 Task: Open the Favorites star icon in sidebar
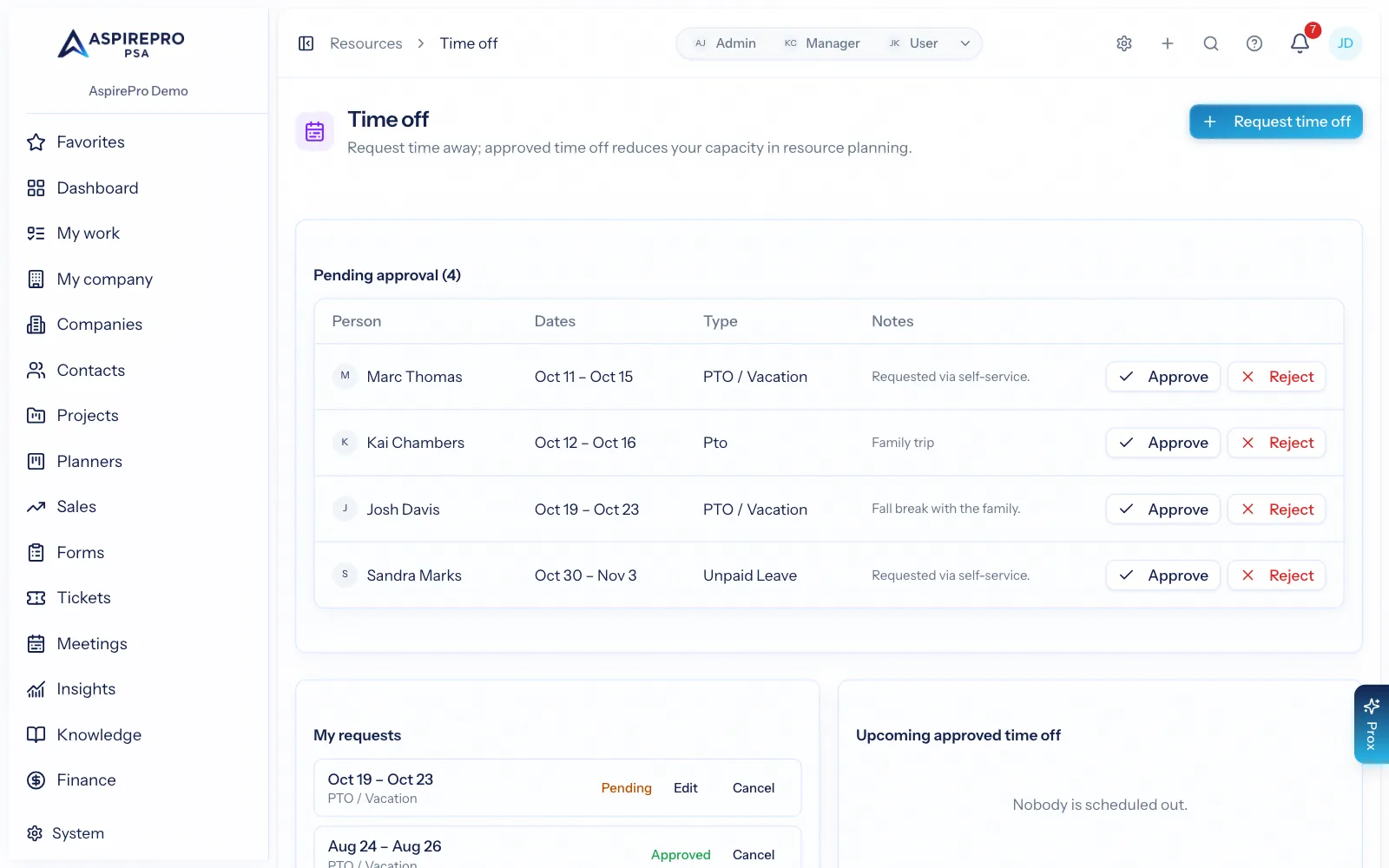(36, 142)
